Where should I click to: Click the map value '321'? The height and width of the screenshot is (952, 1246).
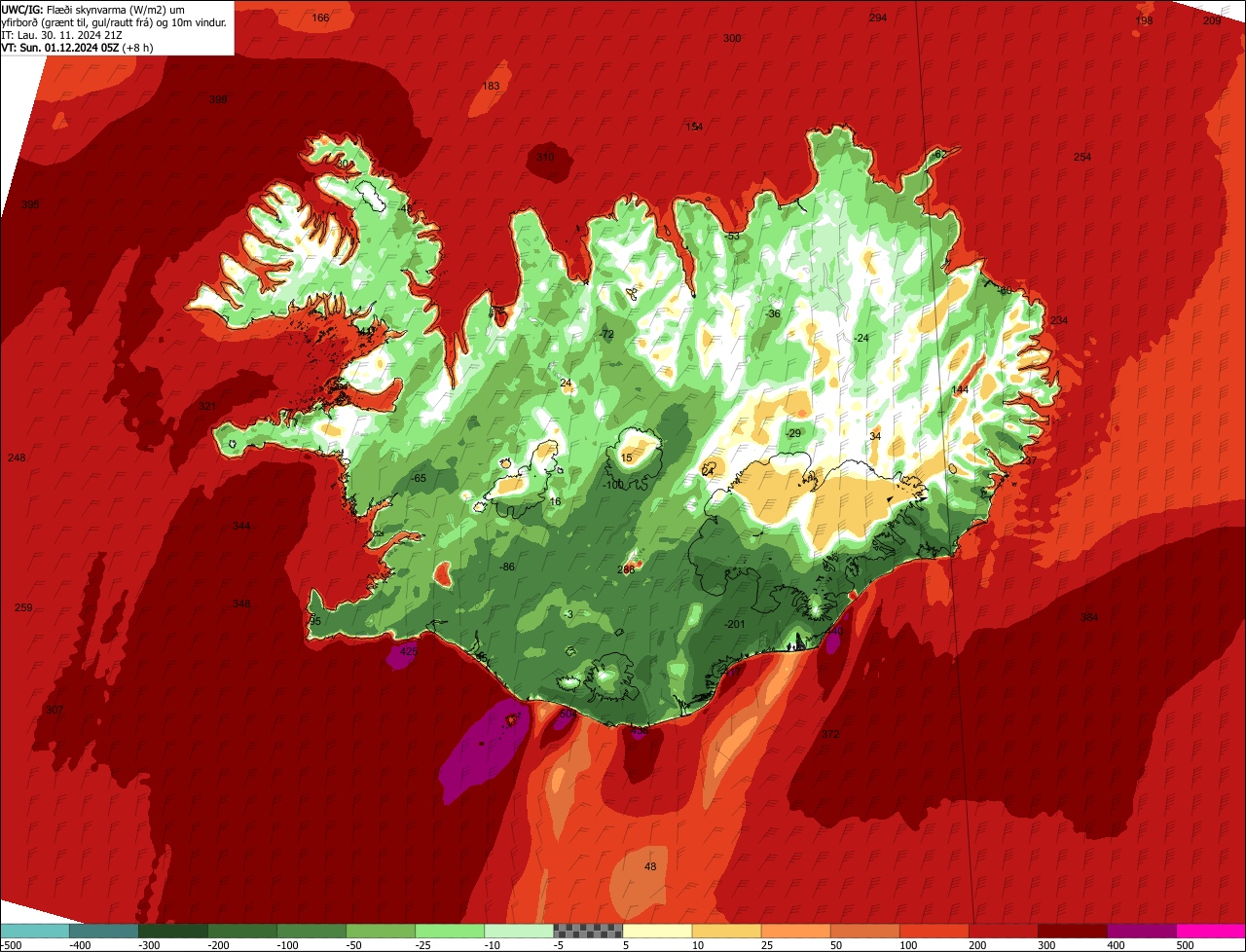tap(207, 406)
